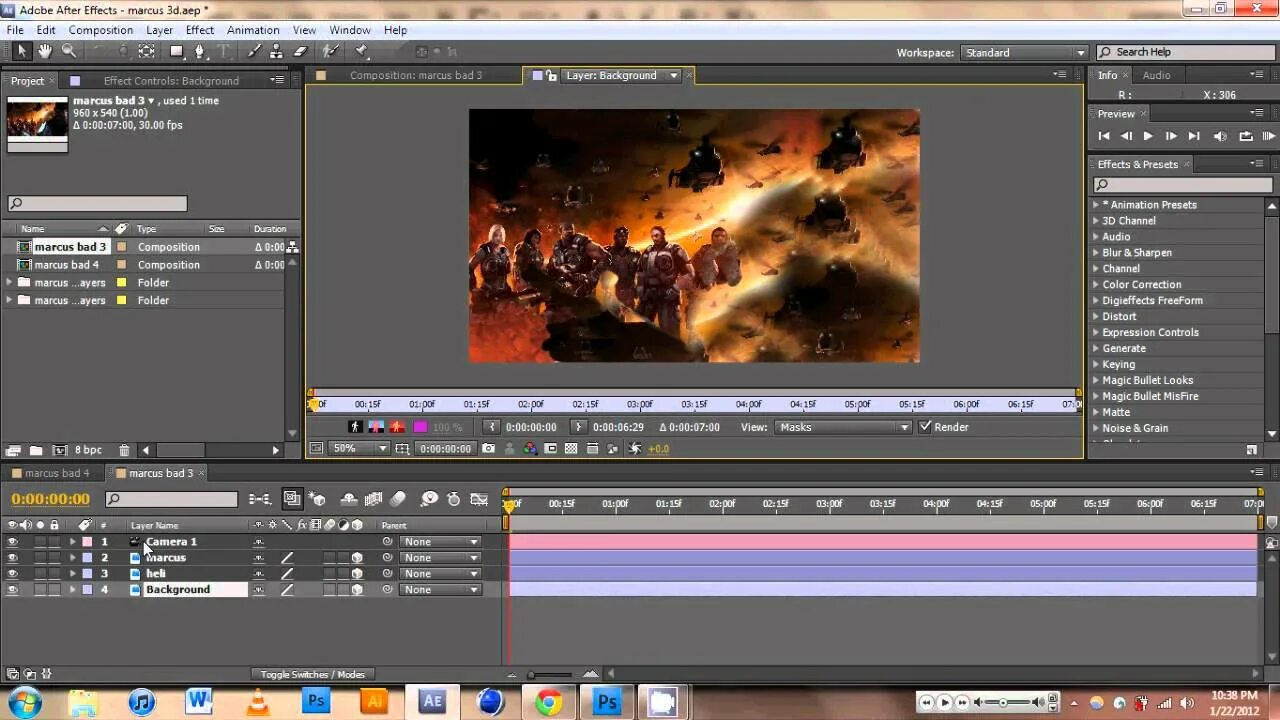
Task: Expand the Background layer properties
Action: [72, 590]
